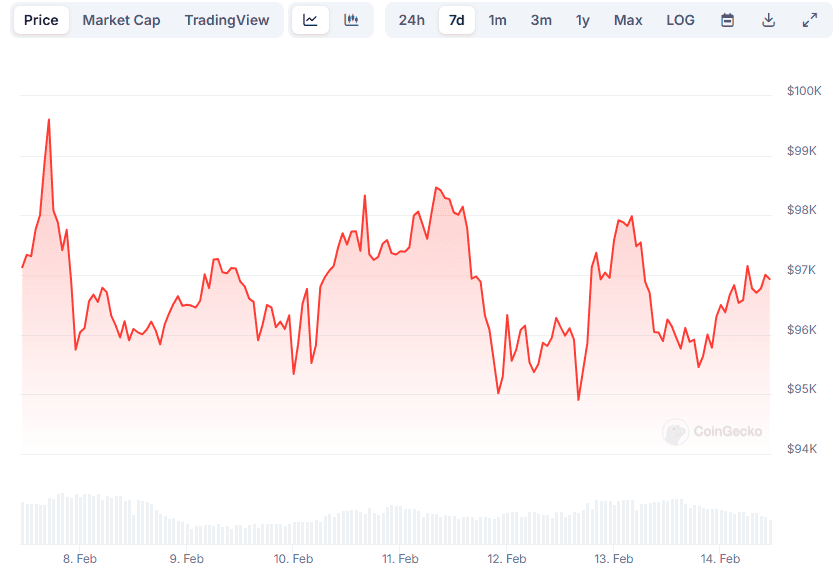833x579 pixels.
Task: Click the 11. Feb date label
Action: click(400, 559)
